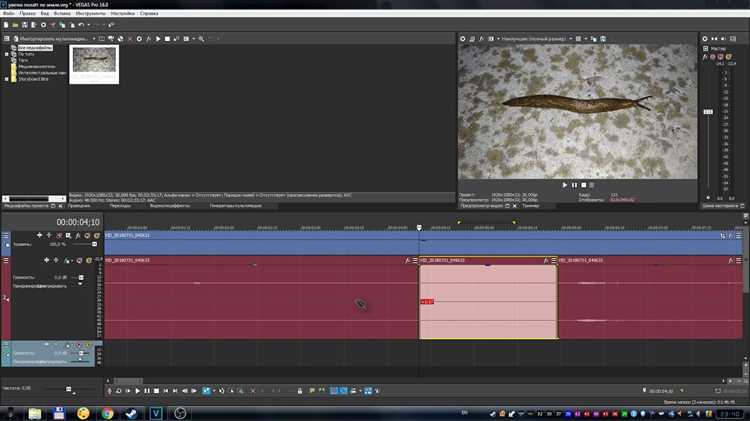Create a new project from main toolbar
The height and width of the screenshot is (421, 750).
tap(6, 25)
